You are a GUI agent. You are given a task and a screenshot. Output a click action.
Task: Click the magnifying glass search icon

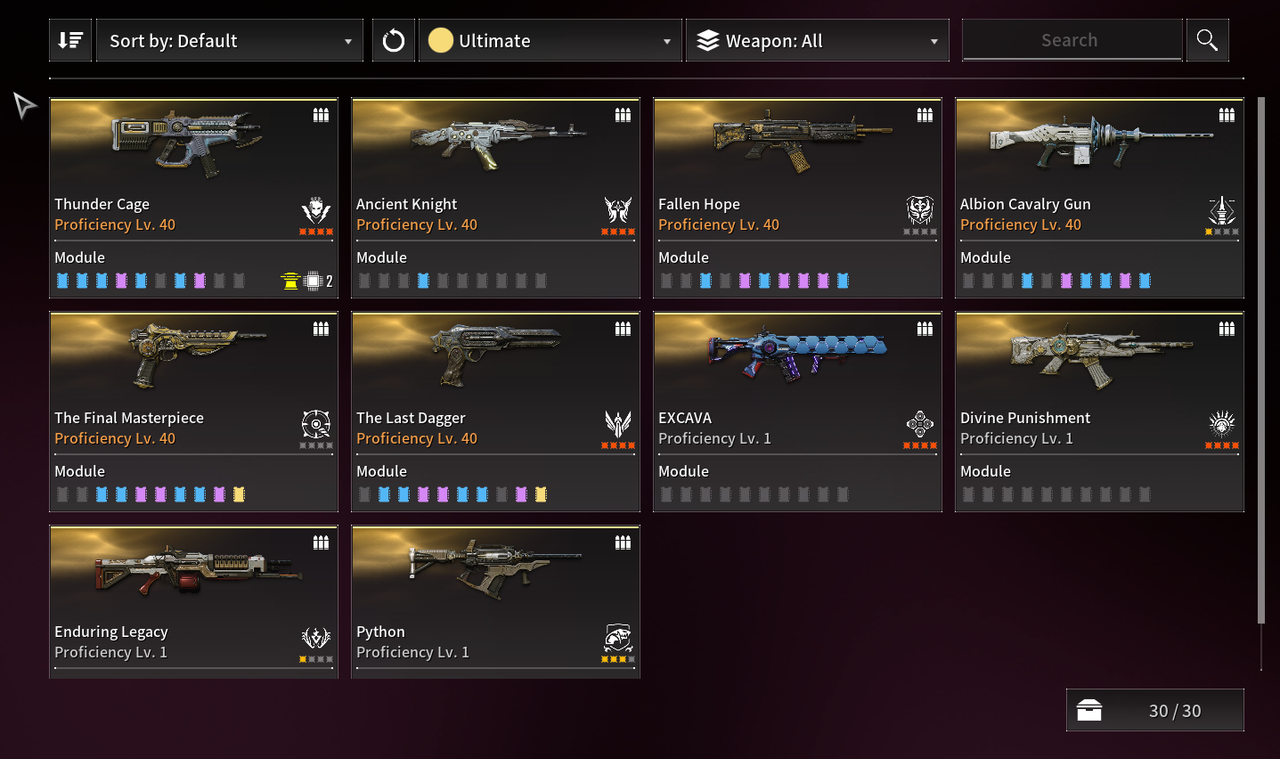1207,40
